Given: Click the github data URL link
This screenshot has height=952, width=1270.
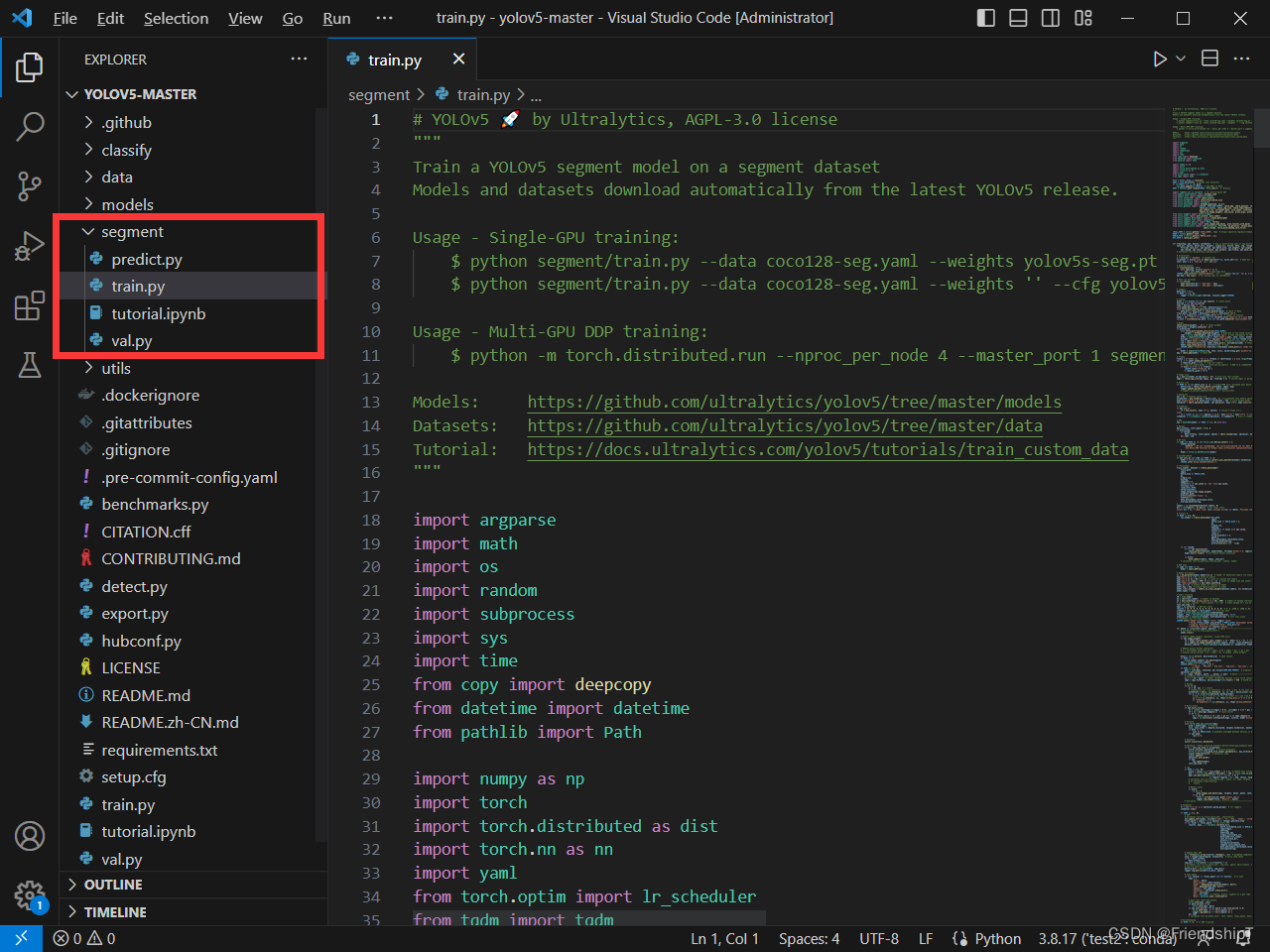Looking at the screenshot, I should [785, 425].
